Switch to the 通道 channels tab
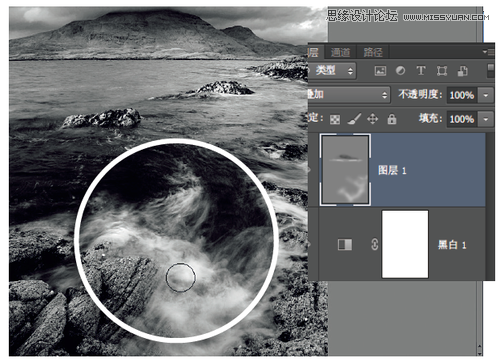This screenshot has width=500, height=362. pos(340,52)
